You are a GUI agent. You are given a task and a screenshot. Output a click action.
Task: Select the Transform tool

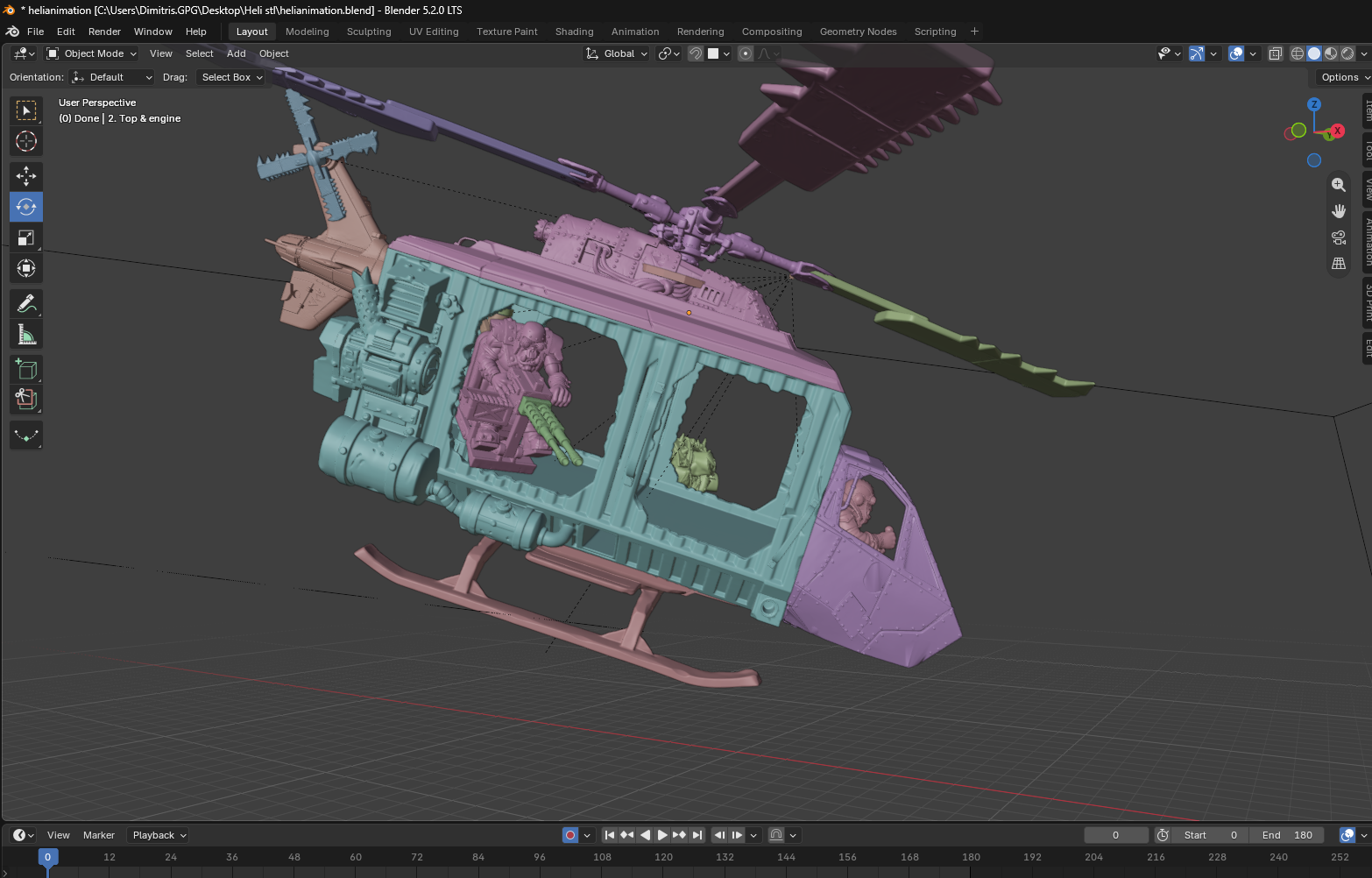click(x=26, y=268)
